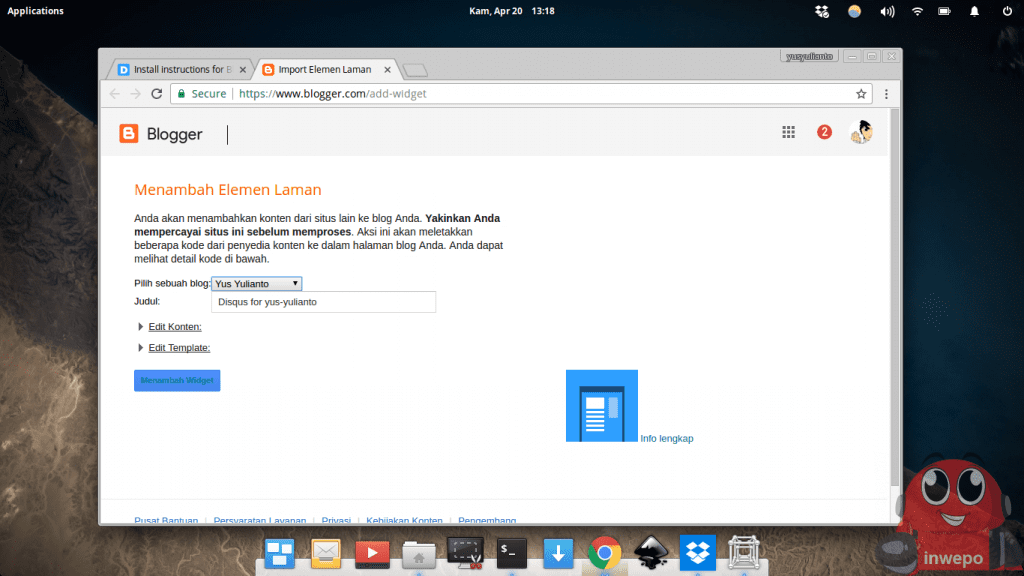The width and height of the screenshot is (1024, 576).
Task: Open the volume indicator
Action: pyautogui.click(x=887, y=11)
